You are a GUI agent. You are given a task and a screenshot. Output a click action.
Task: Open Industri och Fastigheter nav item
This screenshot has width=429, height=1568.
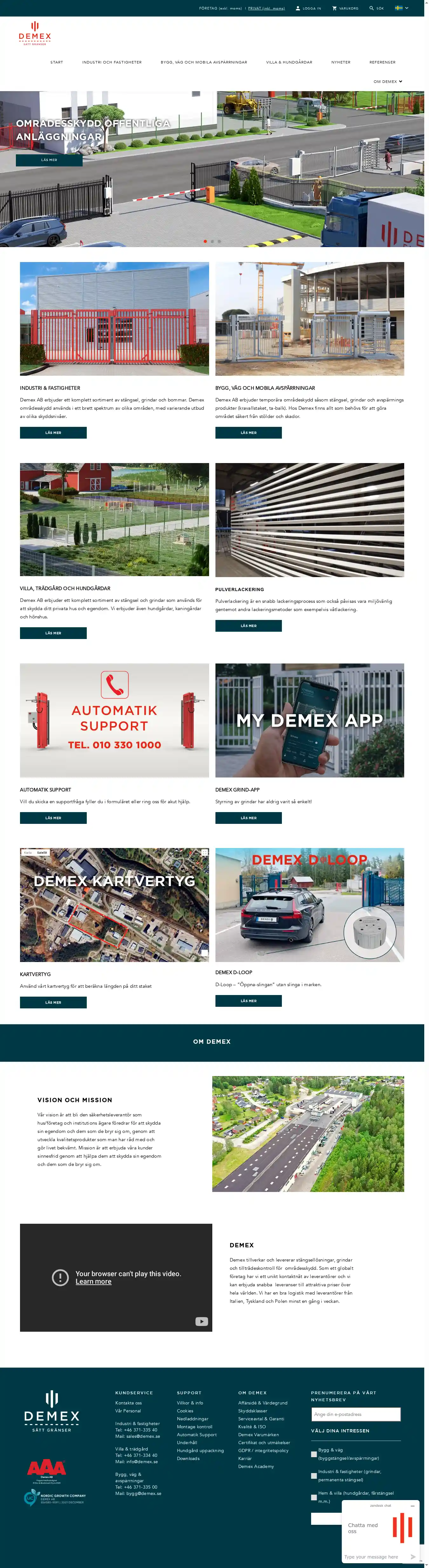(112, 62)
